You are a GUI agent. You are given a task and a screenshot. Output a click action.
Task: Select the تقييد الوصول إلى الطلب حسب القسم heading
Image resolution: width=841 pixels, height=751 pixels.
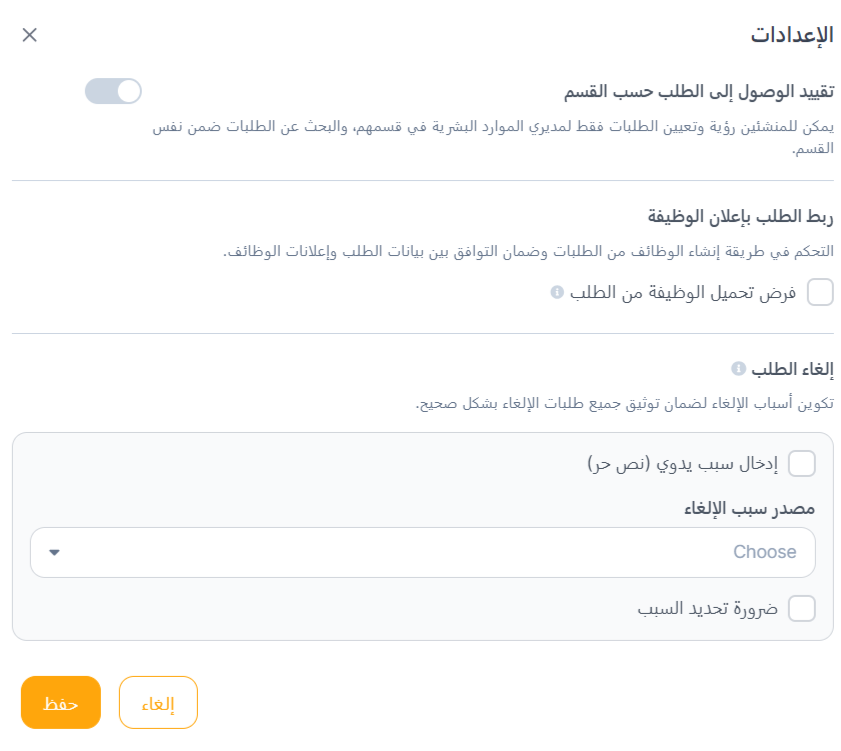tap(699, 92)
